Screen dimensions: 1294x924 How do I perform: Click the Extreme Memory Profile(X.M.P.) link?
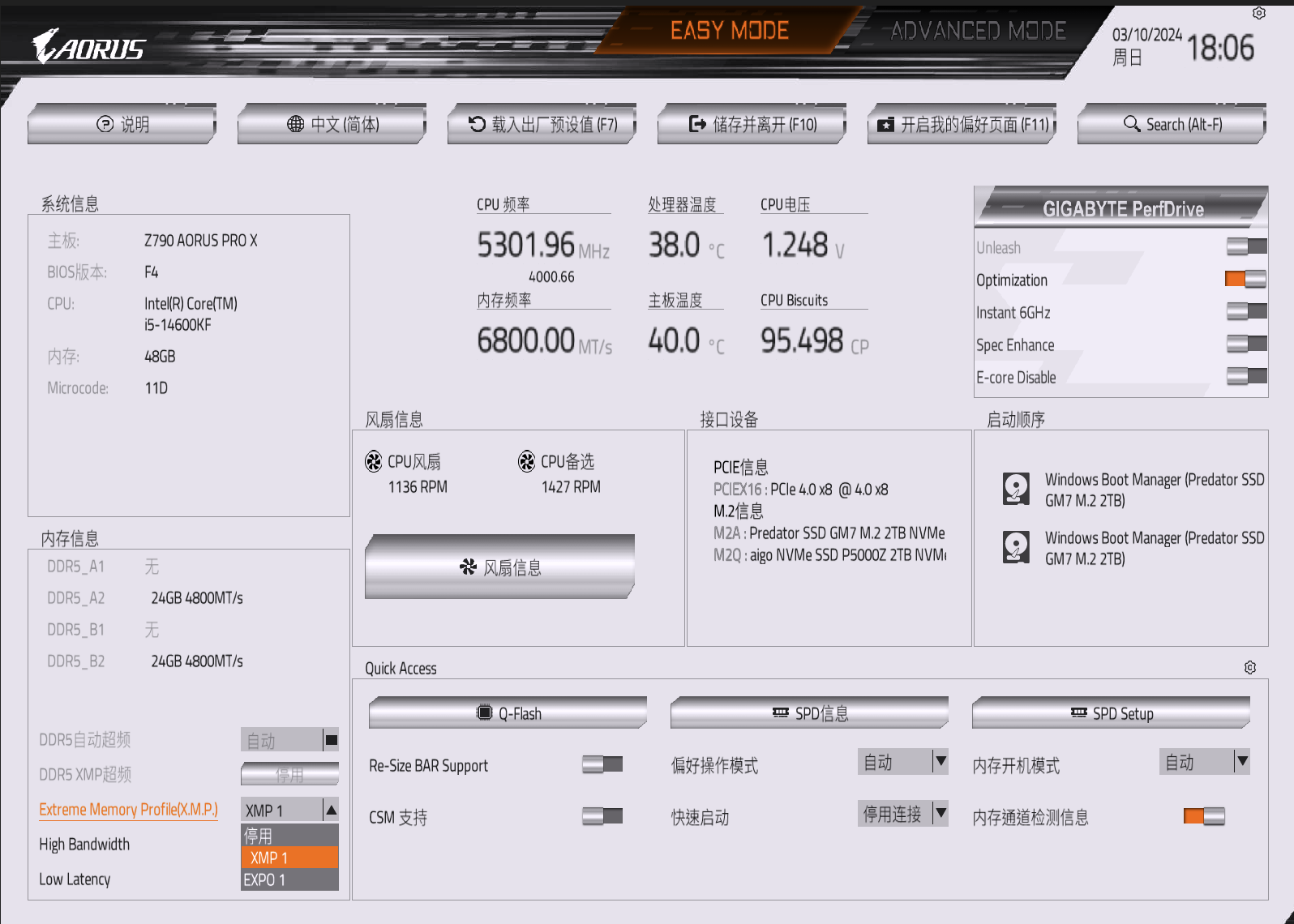point(128,810)
